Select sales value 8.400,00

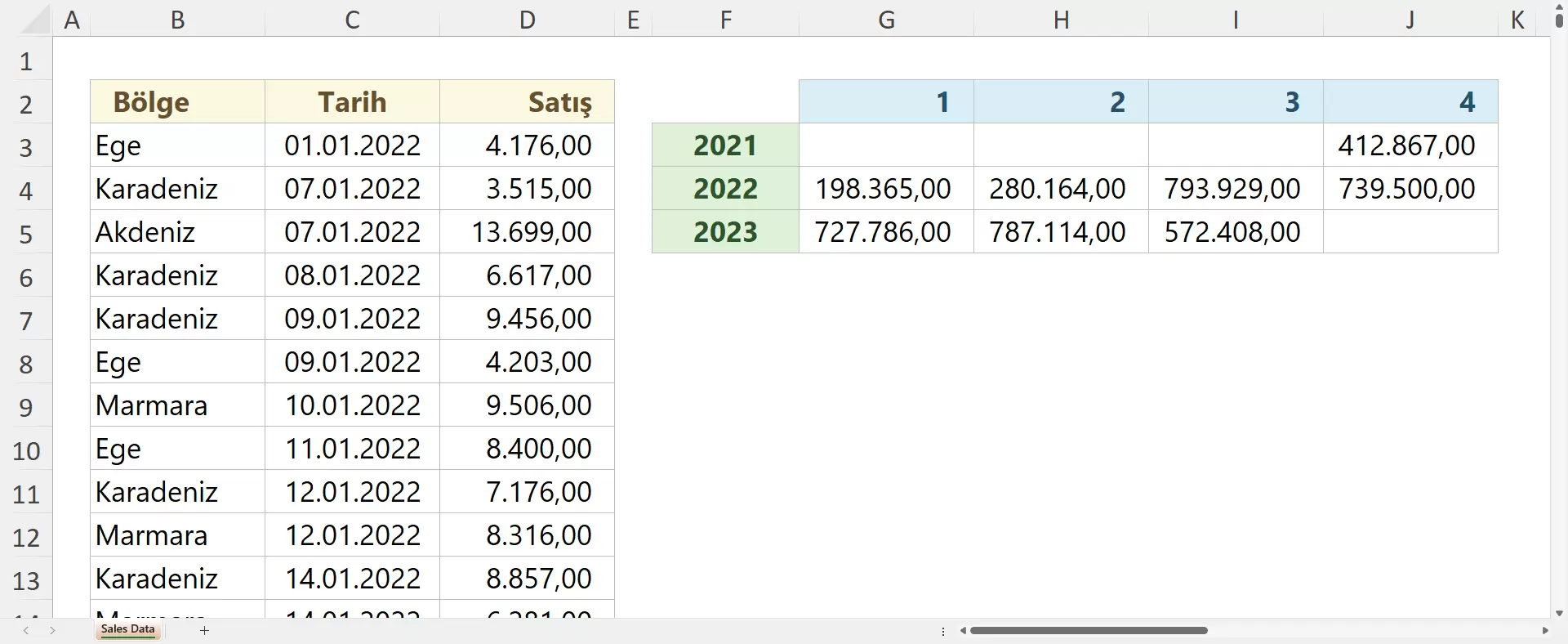pyautogui.click(x=527, y=448)
